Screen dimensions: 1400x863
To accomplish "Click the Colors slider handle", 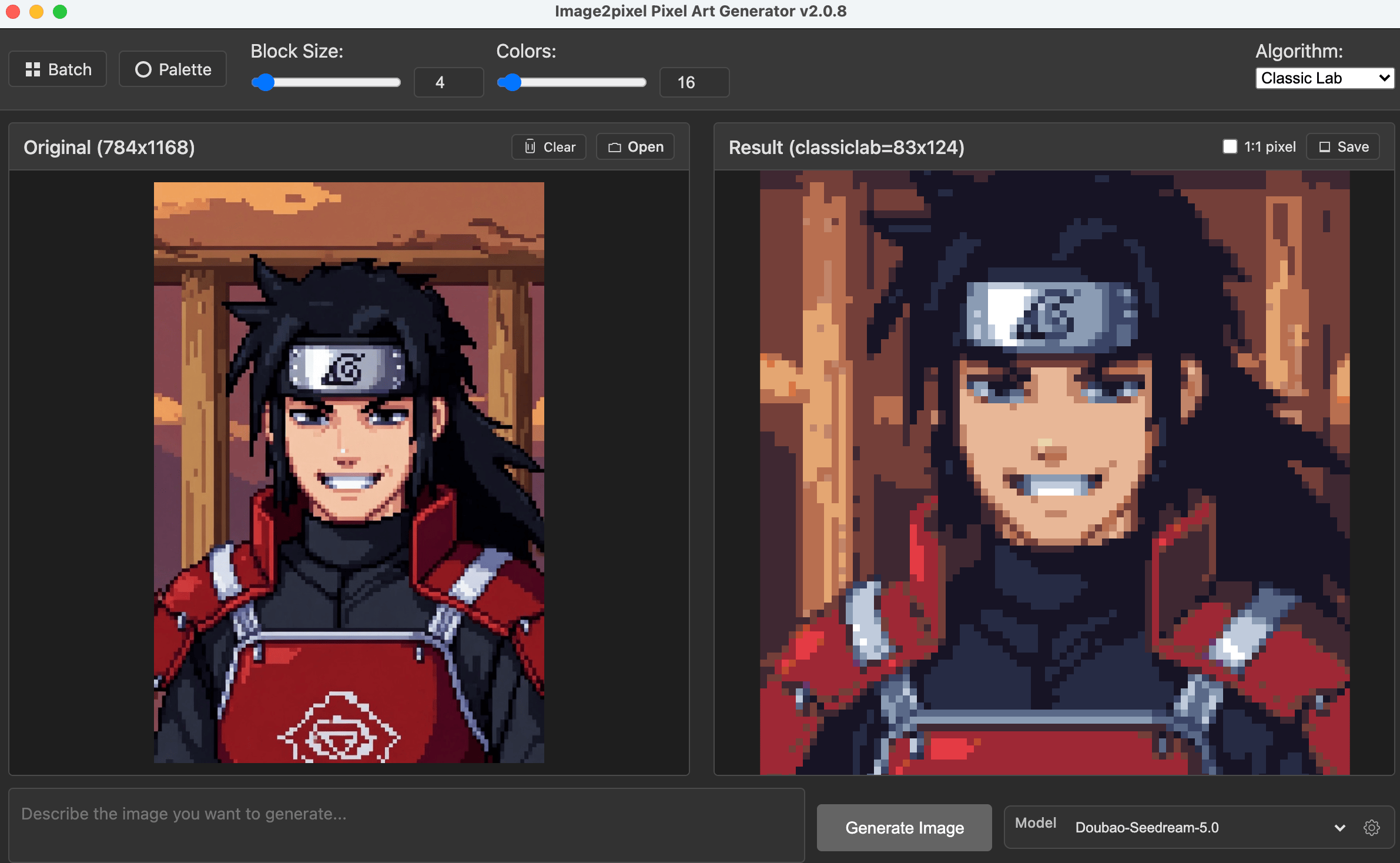I will (513, 82).
